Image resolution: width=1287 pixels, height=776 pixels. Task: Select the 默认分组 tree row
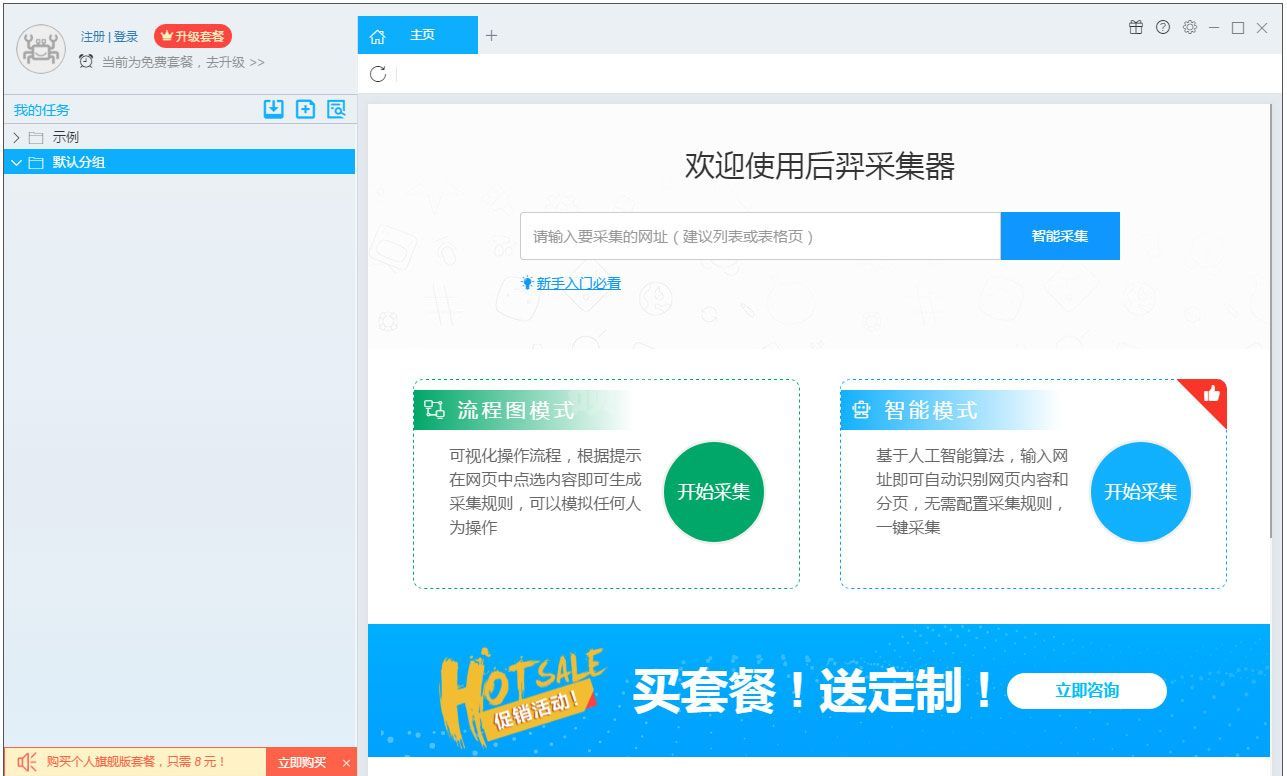coord(179,162)
